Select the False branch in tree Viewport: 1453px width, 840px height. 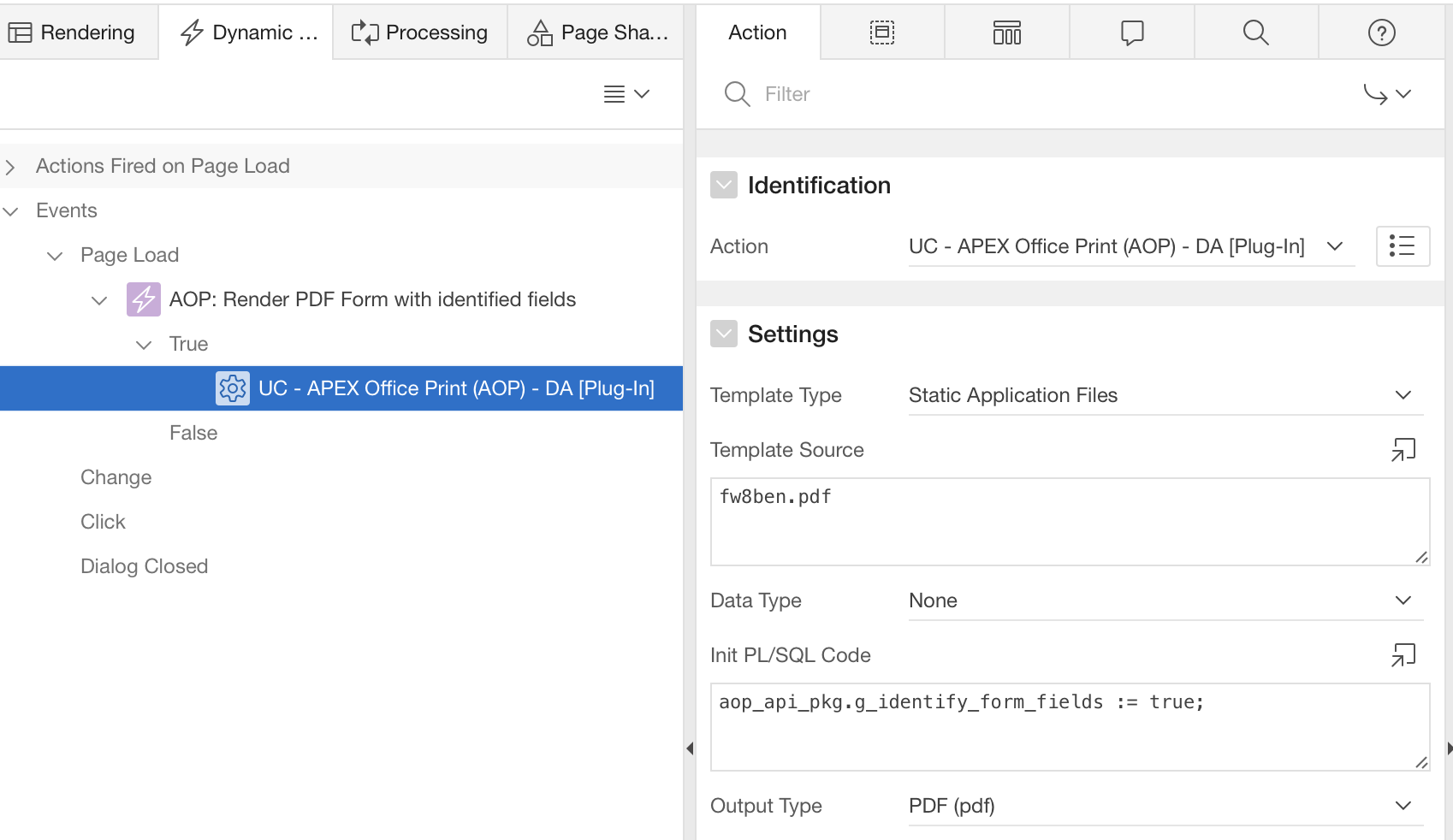click(193, 433)
